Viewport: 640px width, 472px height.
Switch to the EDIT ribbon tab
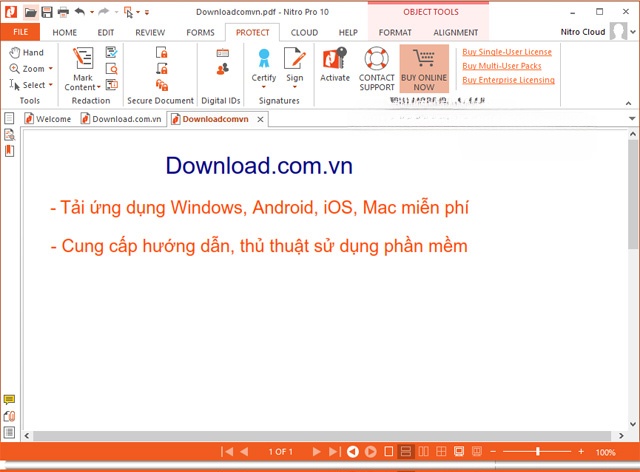click(106, 32)
